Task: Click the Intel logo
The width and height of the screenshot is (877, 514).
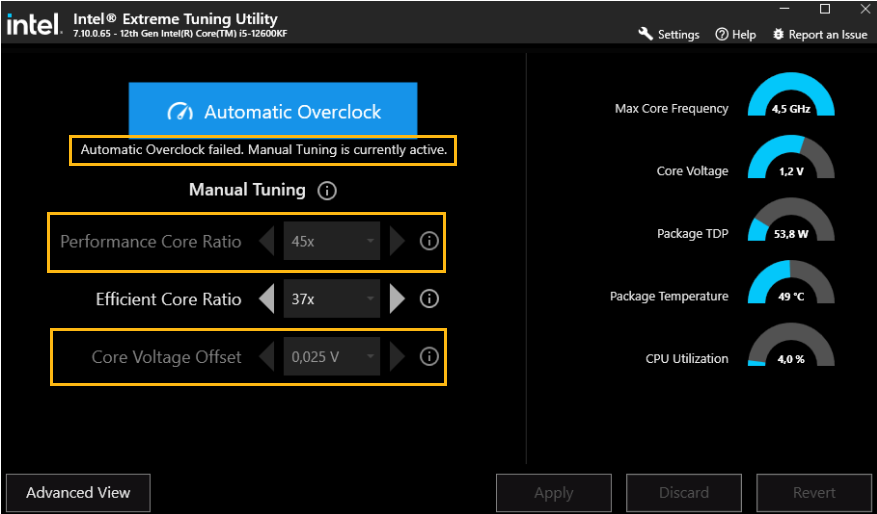Action: (x=34, y=25)
